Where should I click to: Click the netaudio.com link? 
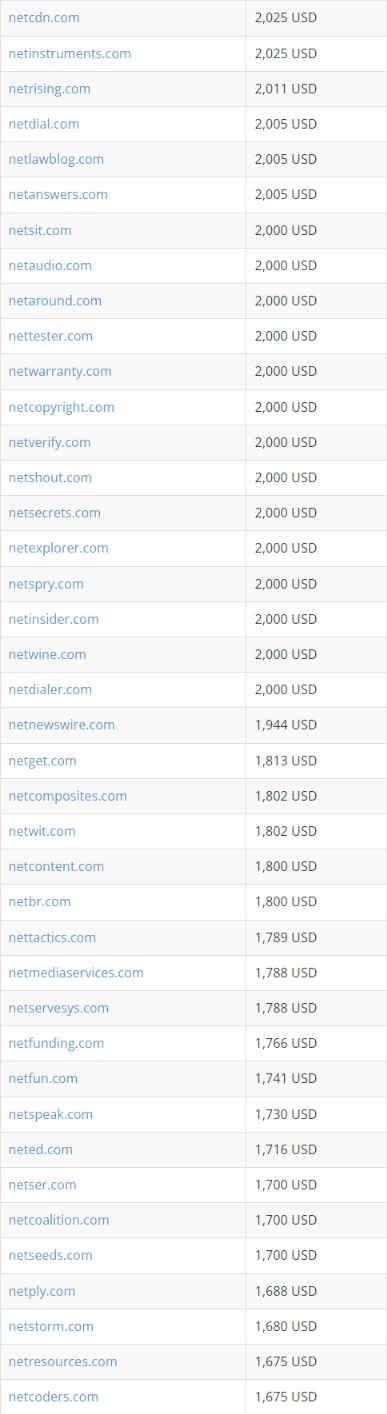[x=50, y=265]
